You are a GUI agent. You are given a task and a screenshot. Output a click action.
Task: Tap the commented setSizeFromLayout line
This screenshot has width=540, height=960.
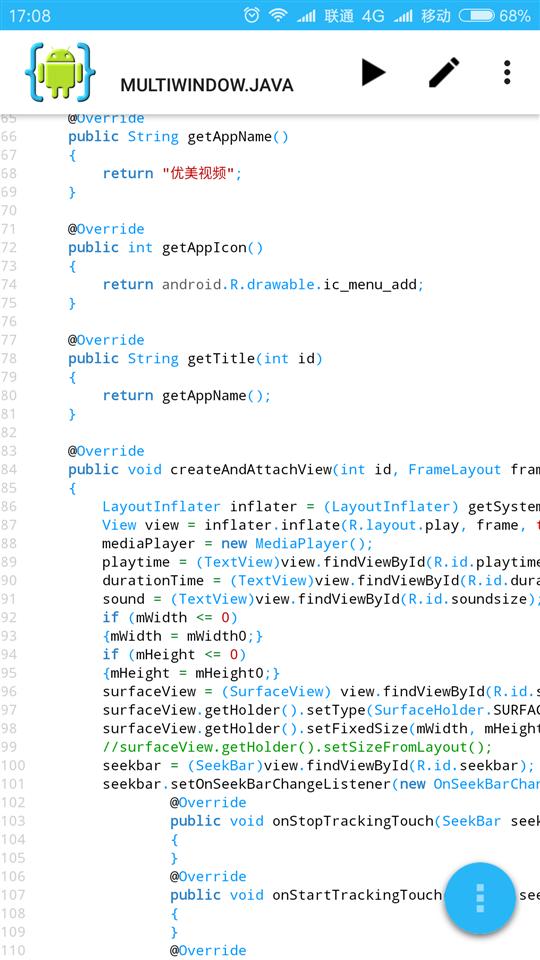click(297, 747)
